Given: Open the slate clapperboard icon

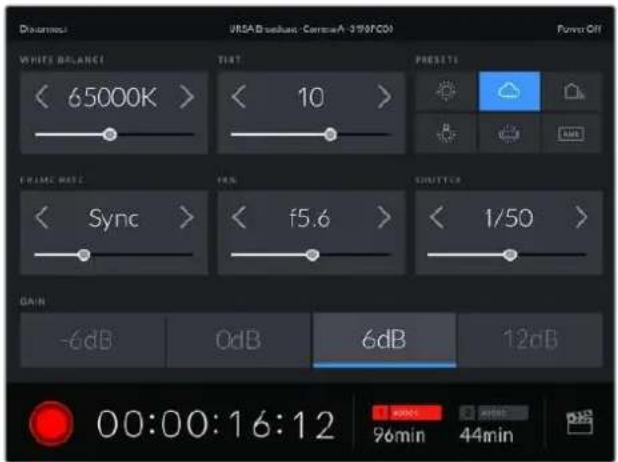Looking at the screenshot, I should 579,423.
